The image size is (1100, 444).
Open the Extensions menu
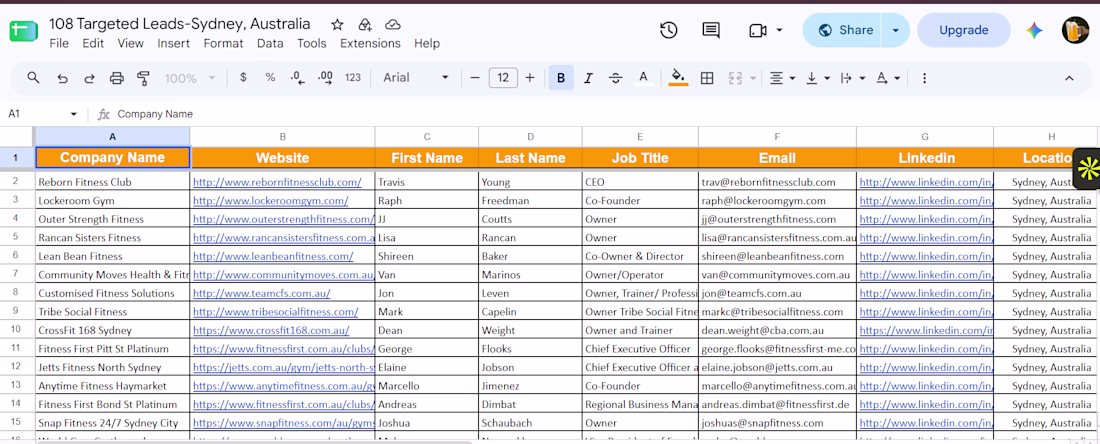[370, 43]
